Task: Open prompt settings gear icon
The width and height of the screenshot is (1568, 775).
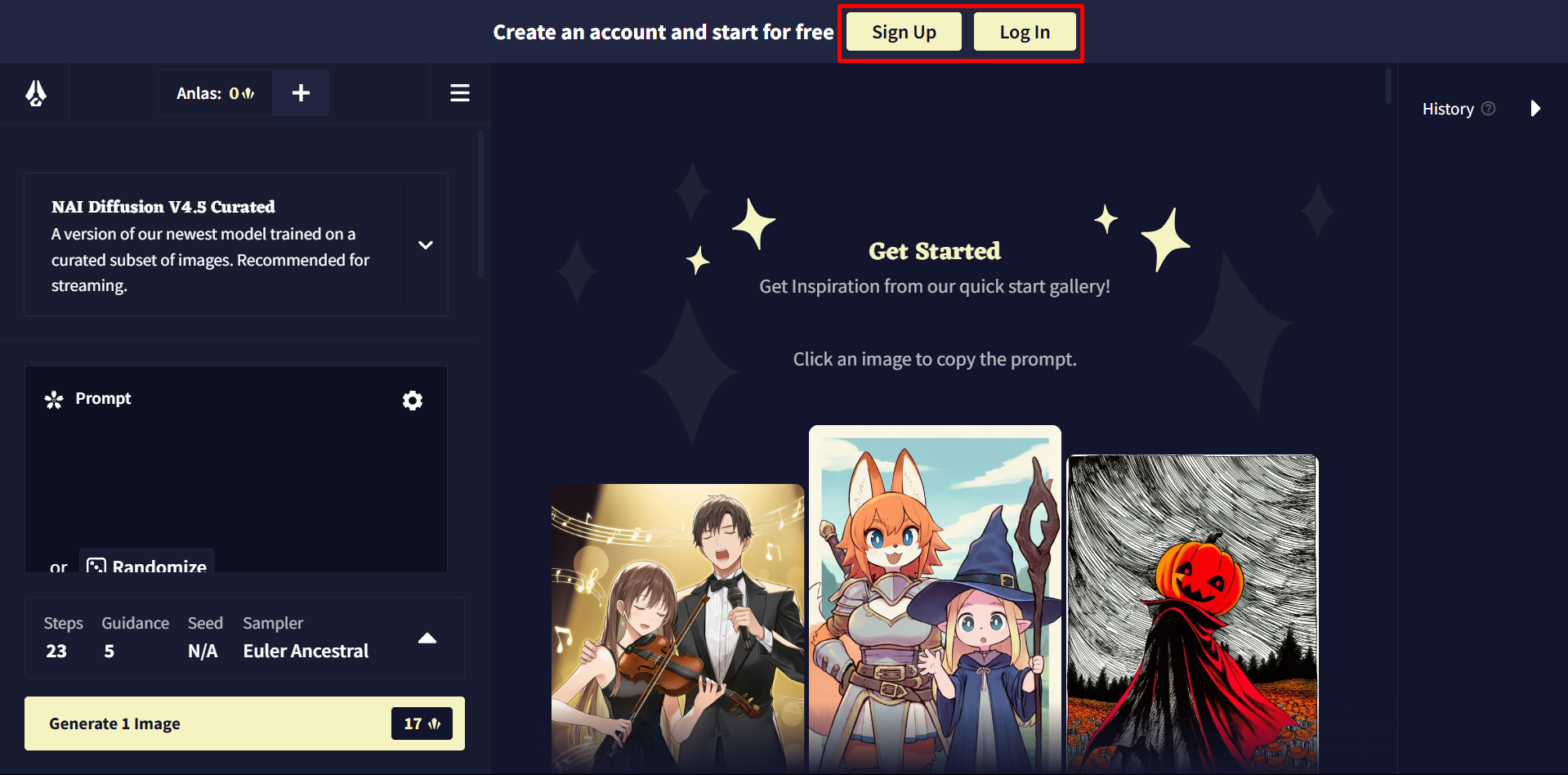Action: coord(413,400)
